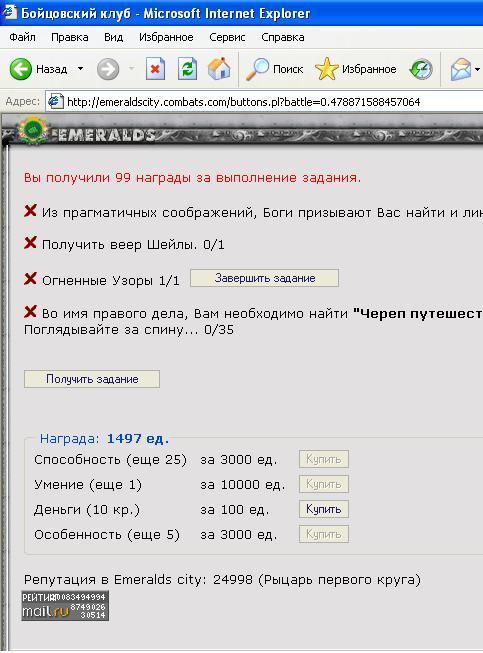Open Favorites with the star icon
483x653 pixels.
(326, 69)
